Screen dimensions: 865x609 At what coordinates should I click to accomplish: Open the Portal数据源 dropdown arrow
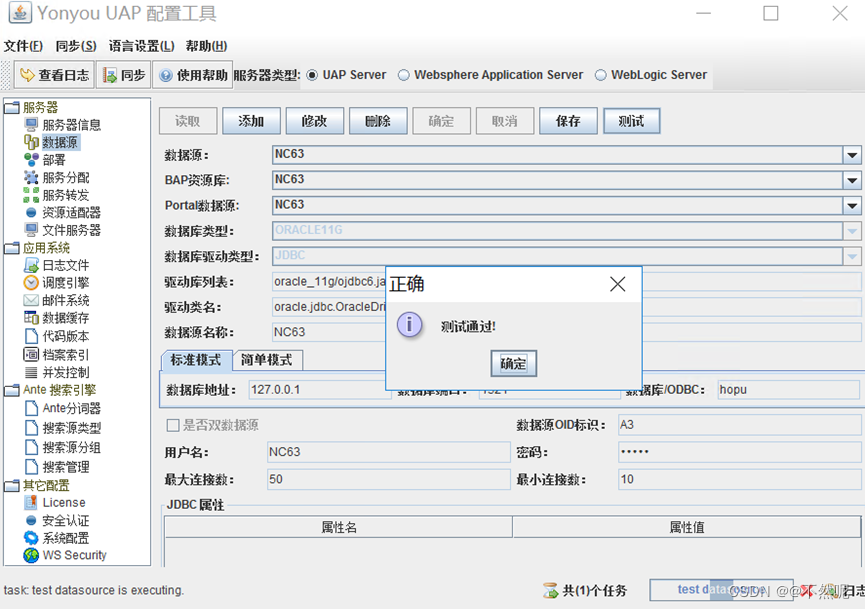click(852, 206)
